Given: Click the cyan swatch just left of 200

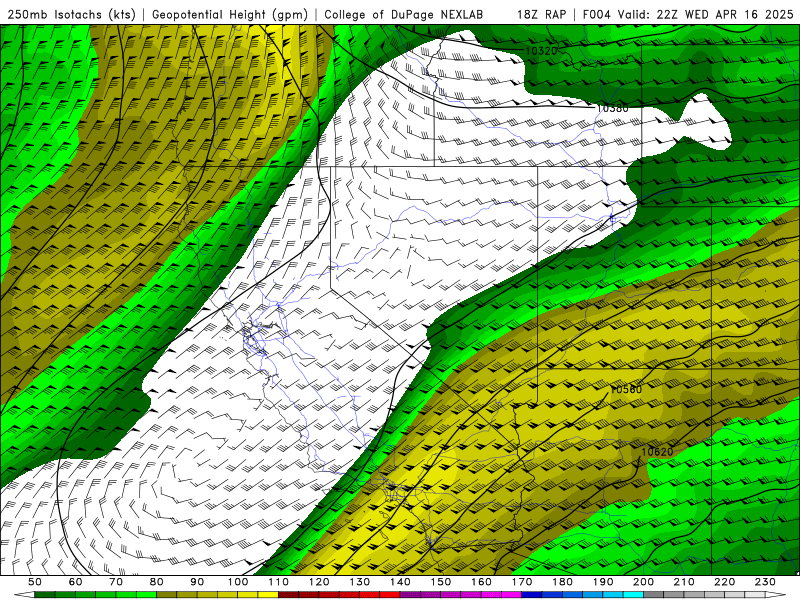Looking at the screenshot, I should (634, 595).
